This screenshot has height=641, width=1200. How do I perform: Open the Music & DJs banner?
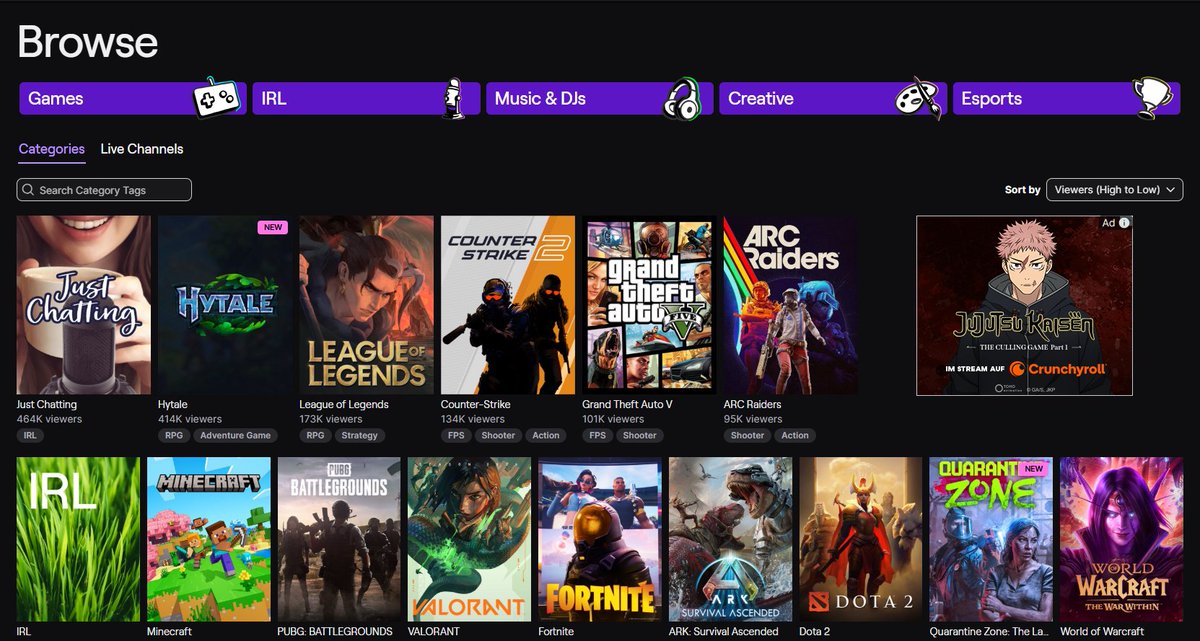point(599,99)
